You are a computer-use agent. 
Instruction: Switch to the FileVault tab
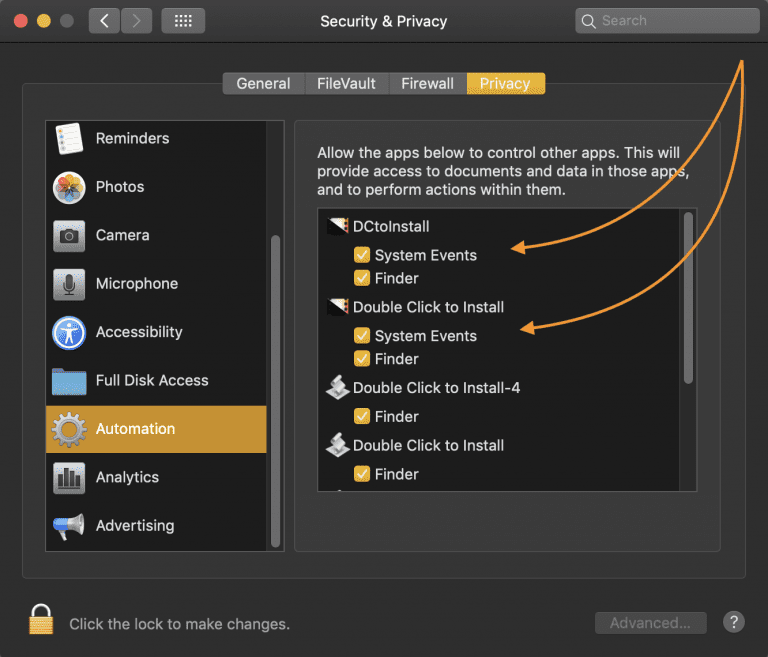pos(346,83)
